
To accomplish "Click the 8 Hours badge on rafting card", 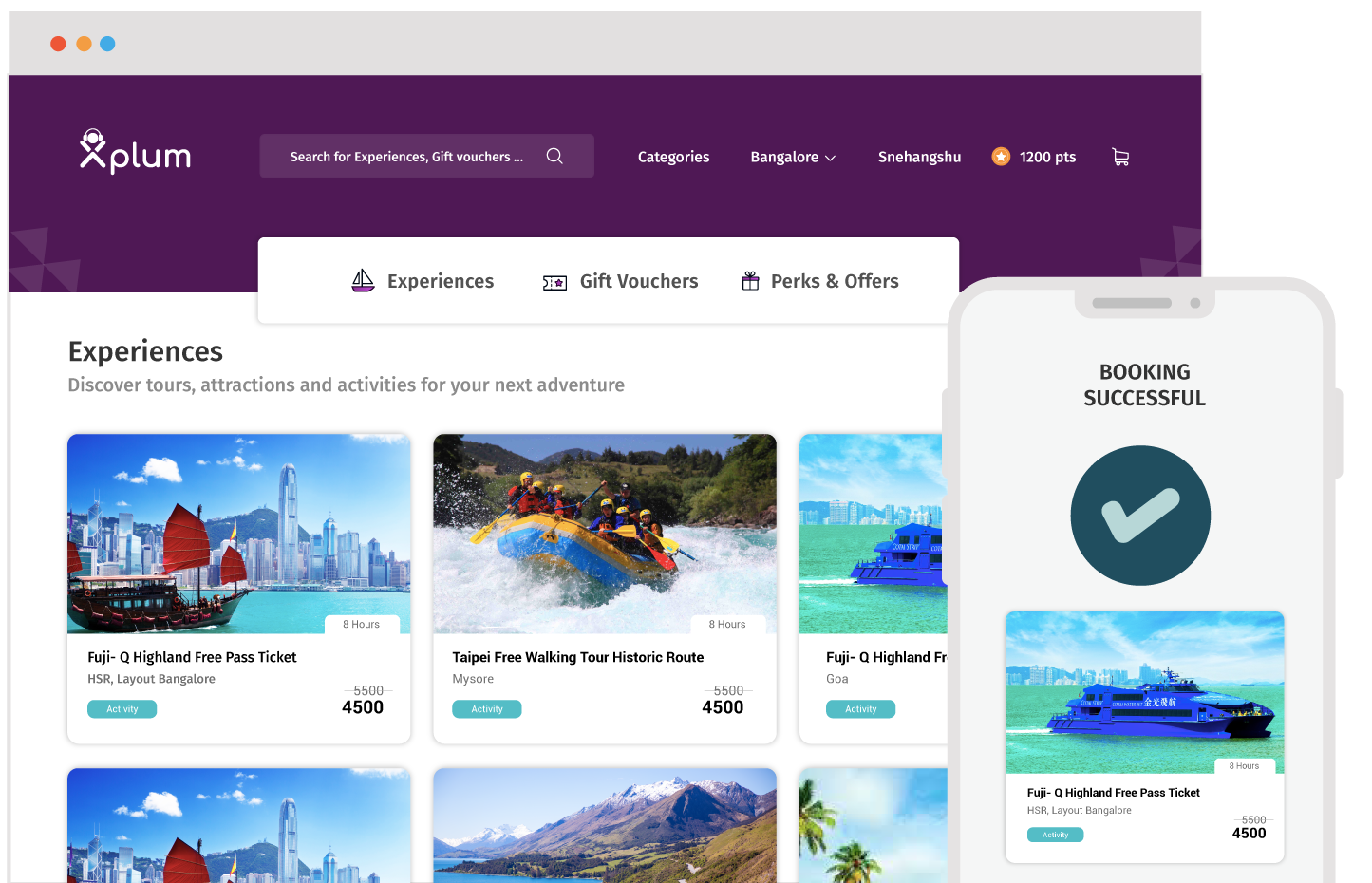I will (727, 625).
